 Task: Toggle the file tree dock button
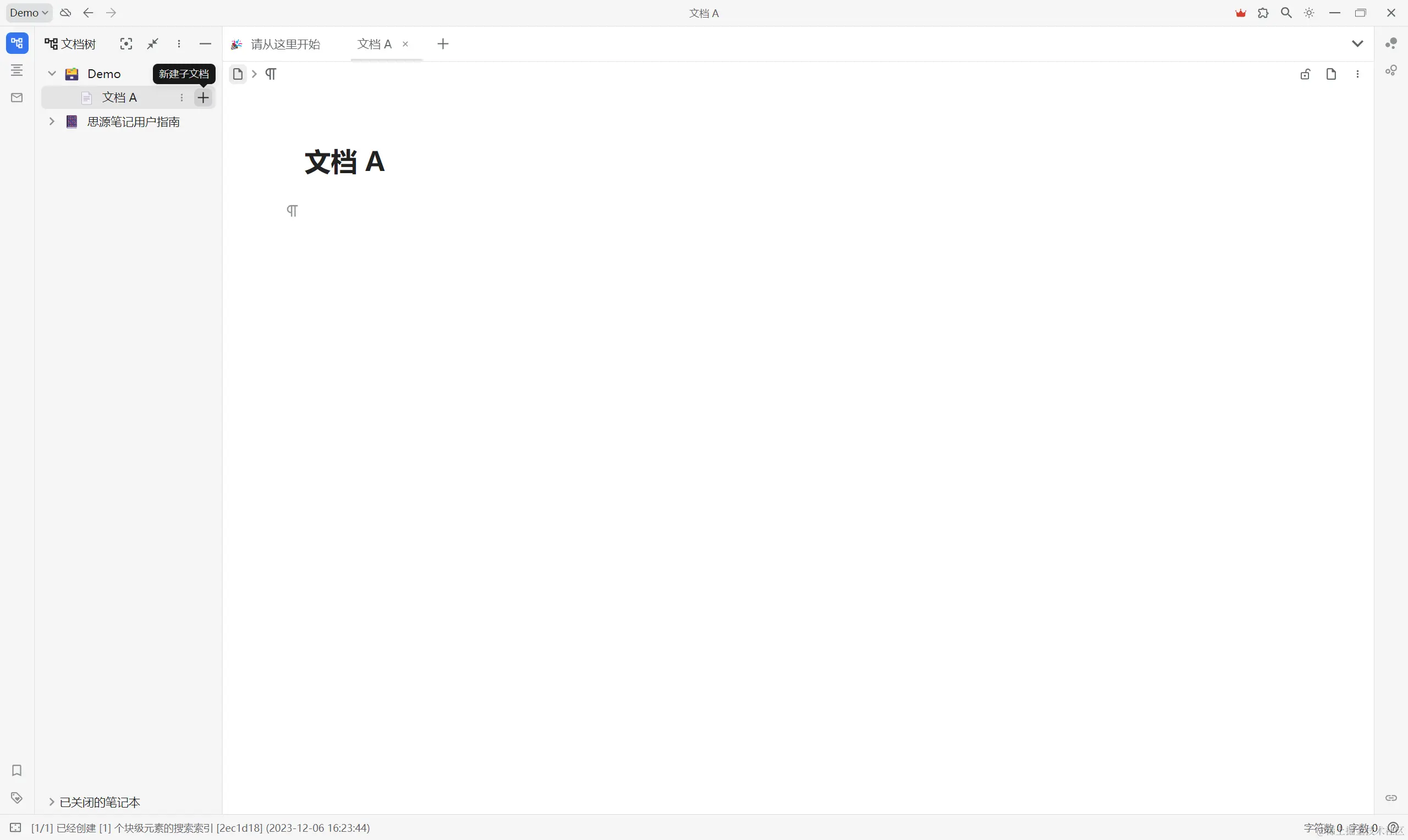coord(17,43)
